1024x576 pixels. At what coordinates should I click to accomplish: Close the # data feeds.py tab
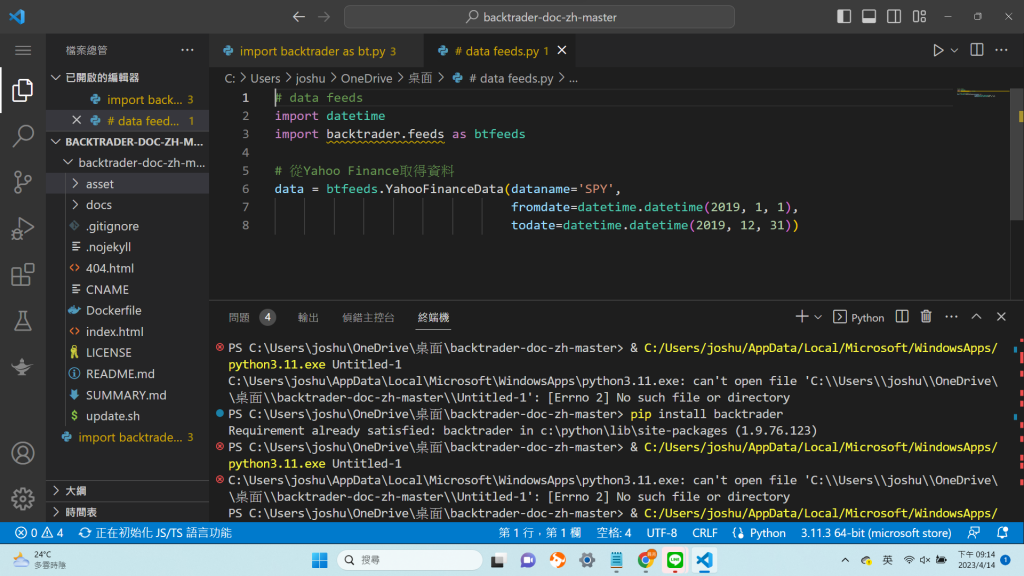click(562, 50)
